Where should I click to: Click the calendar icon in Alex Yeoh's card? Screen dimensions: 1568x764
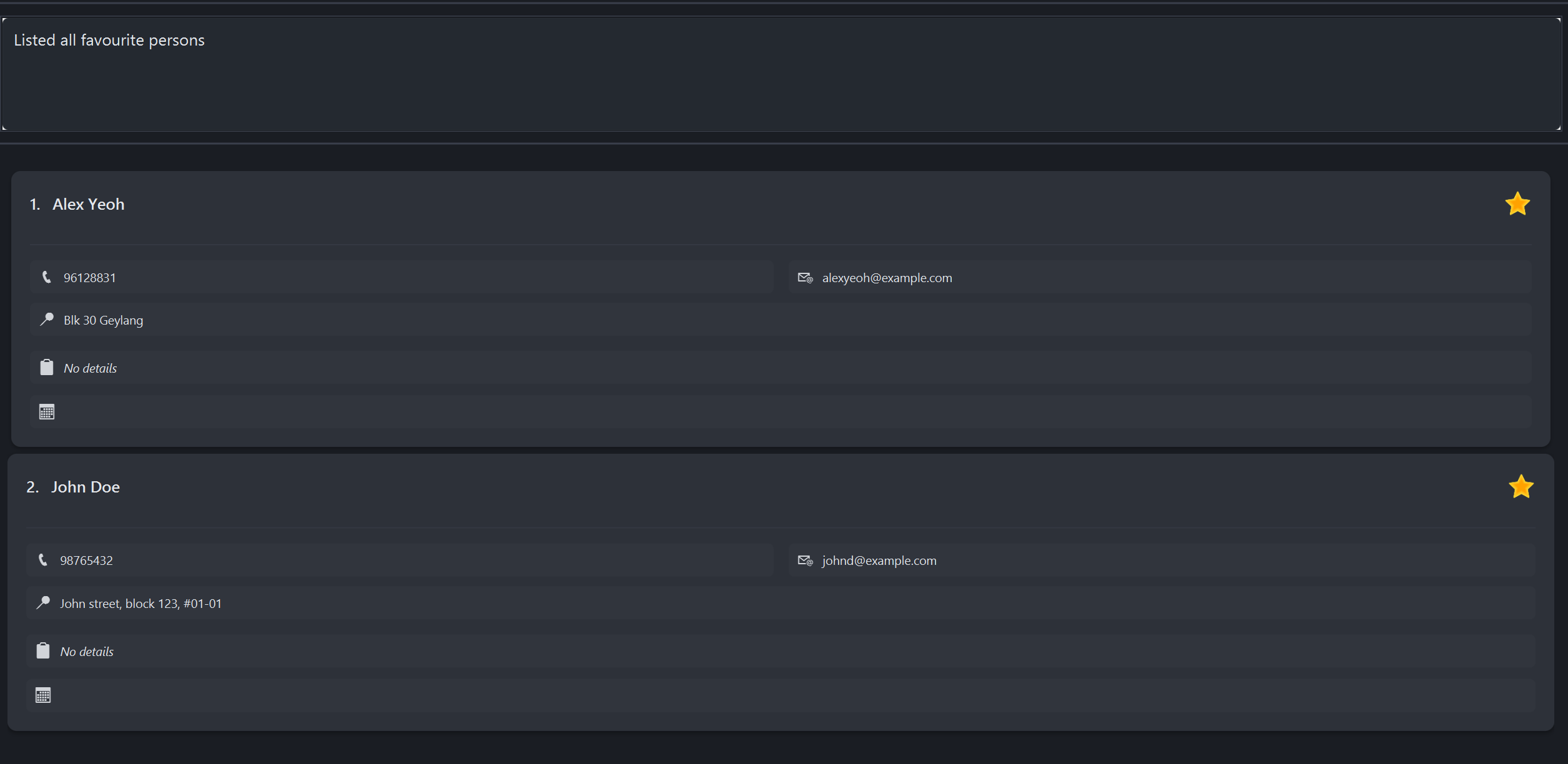tap(47, 412)
